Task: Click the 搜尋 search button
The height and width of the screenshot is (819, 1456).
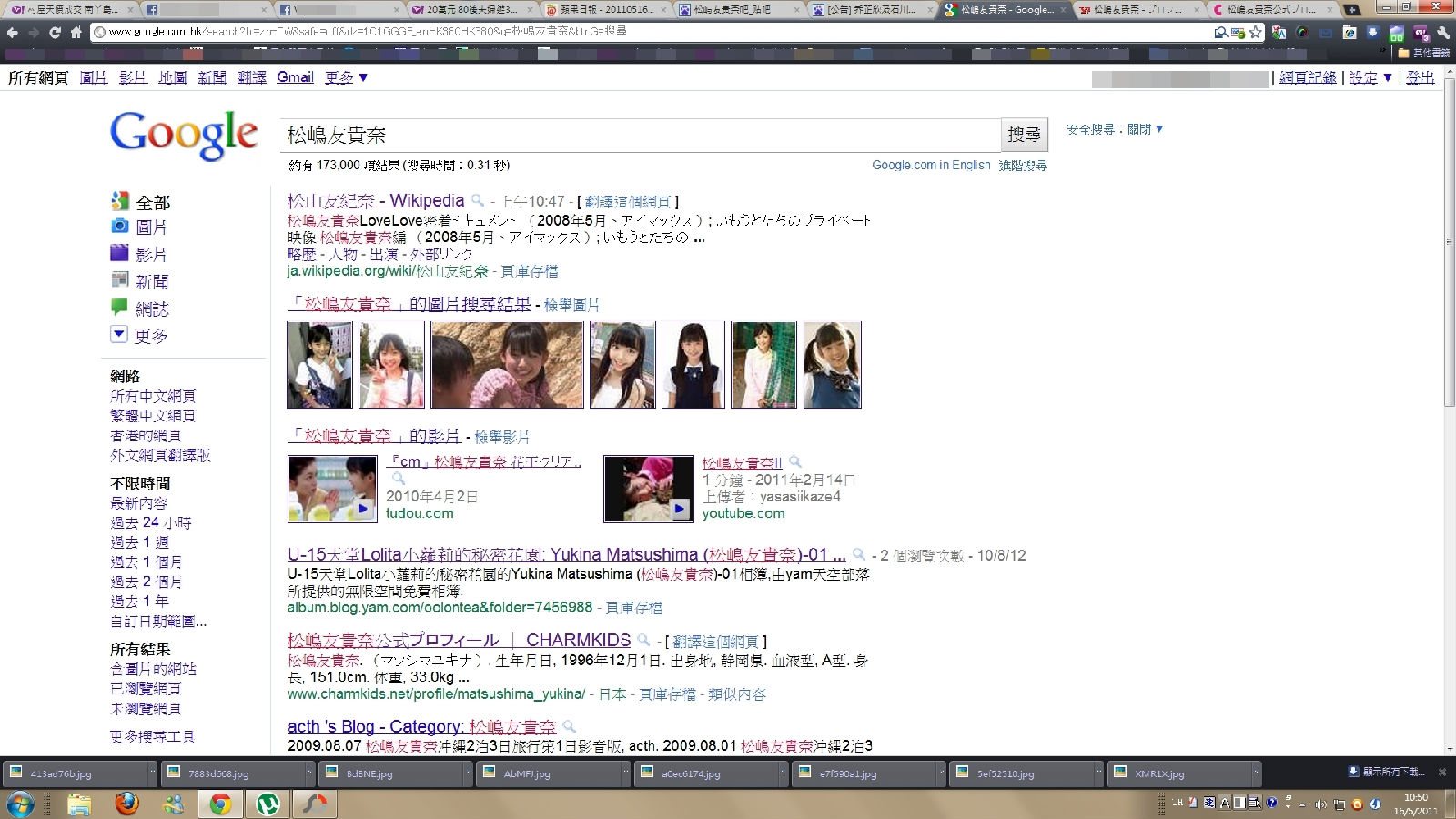Action: pyautogui.click(x=1025, y=135)
